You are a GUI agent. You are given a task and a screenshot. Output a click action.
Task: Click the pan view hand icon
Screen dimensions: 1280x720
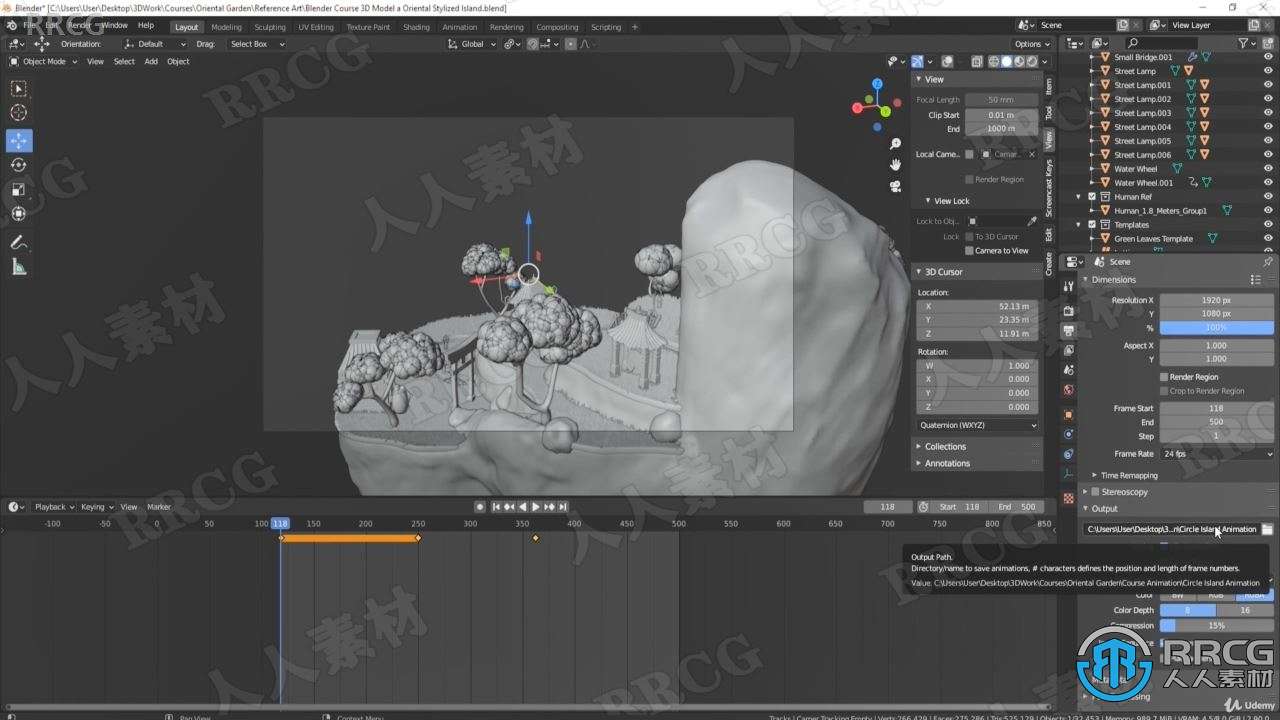click(895, 163)
